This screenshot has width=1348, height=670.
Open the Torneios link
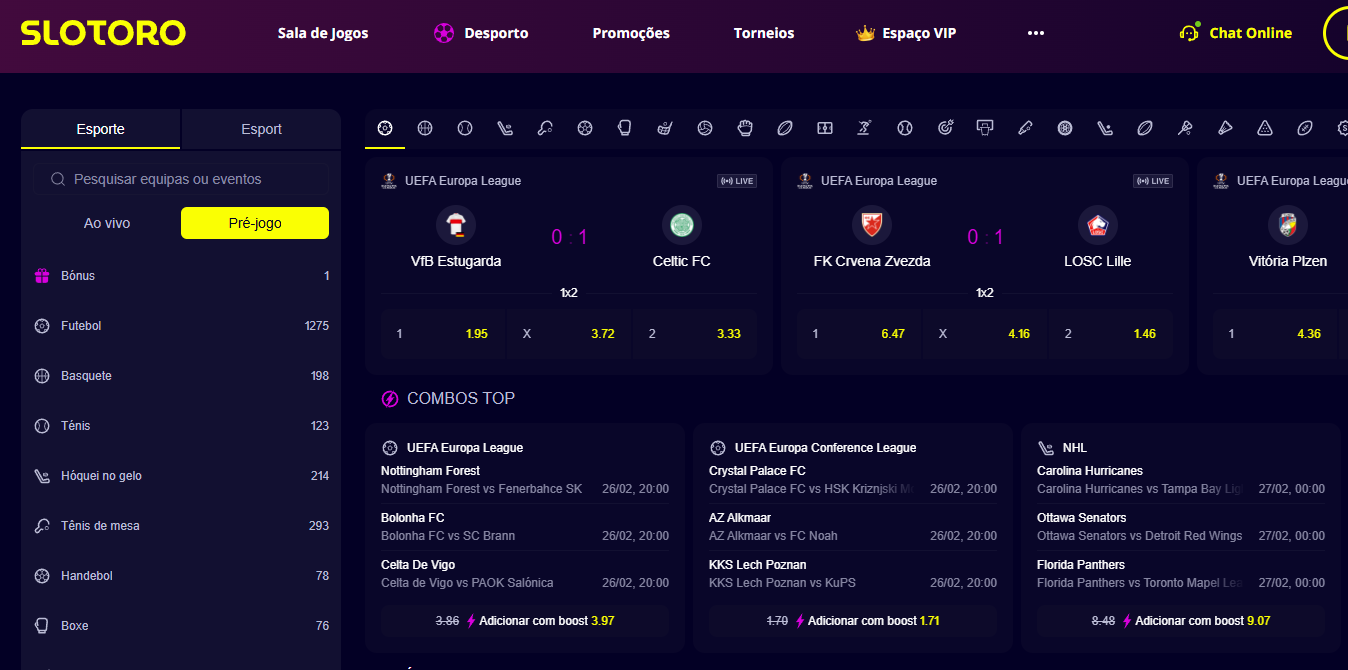point(764,33)
